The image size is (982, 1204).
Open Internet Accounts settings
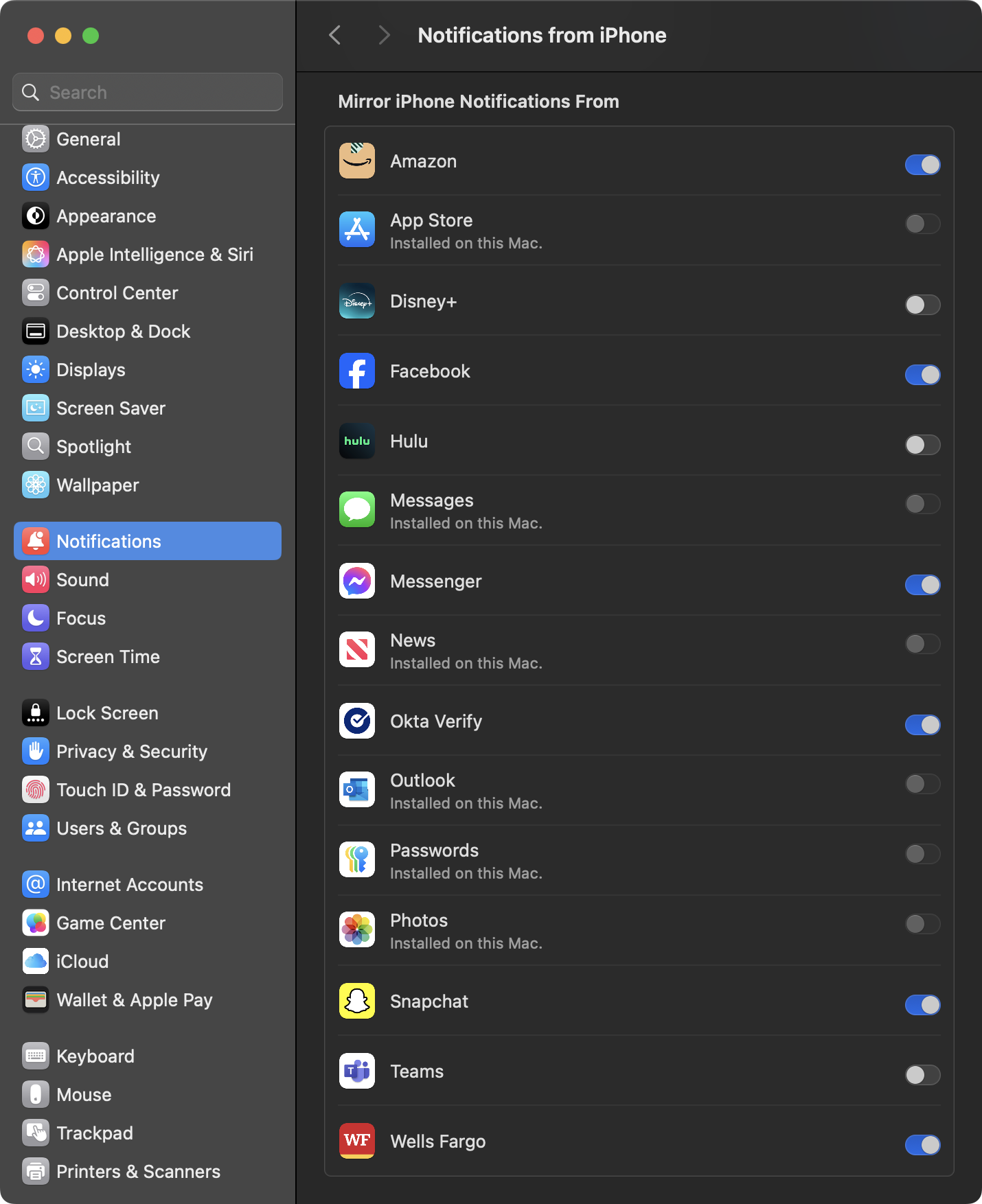[x=148, y=884]
